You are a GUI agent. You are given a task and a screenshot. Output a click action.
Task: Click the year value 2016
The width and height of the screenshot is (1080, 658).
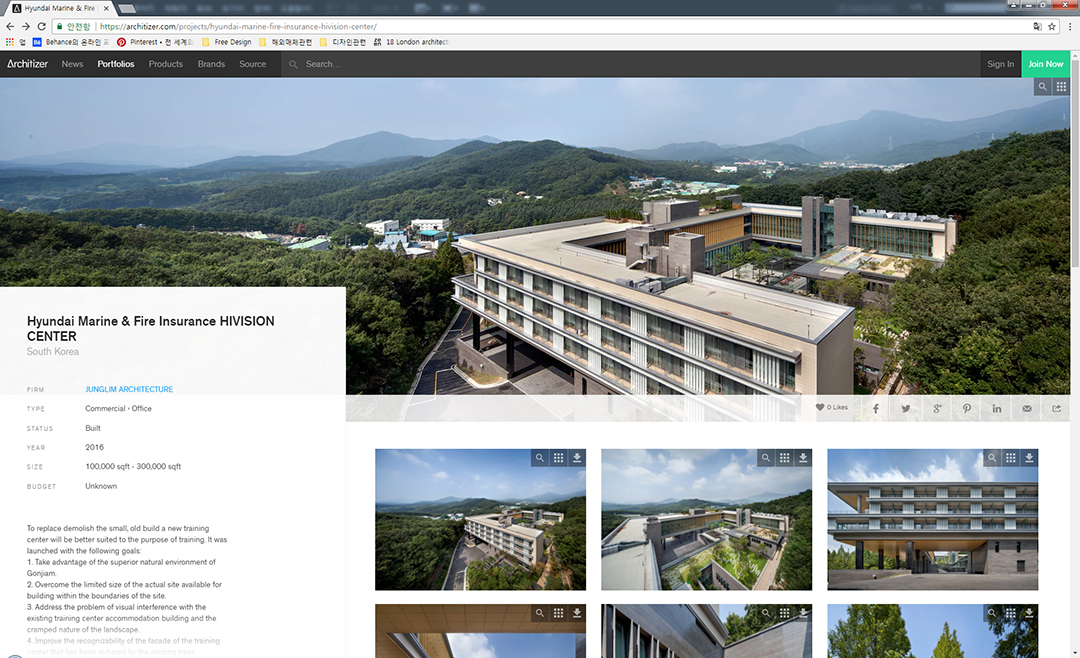pyautogui.click(x=94, y=447)
